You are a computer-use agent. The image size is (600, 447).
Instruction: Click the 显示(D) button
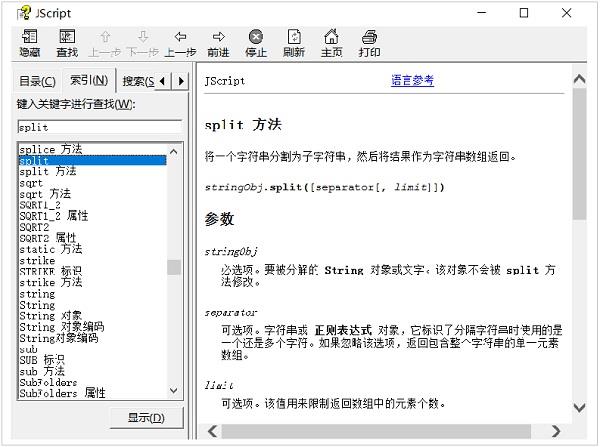click(146, 417)
